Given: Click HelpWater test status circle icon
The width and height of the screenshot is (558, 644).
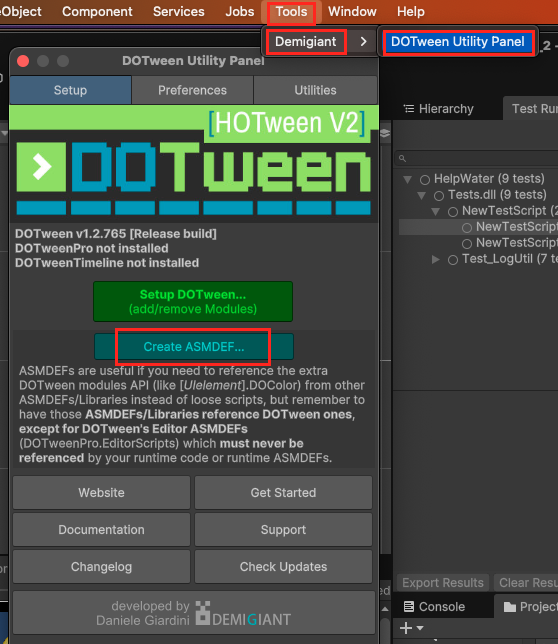Looking at the screenshot, I should 425,179.
